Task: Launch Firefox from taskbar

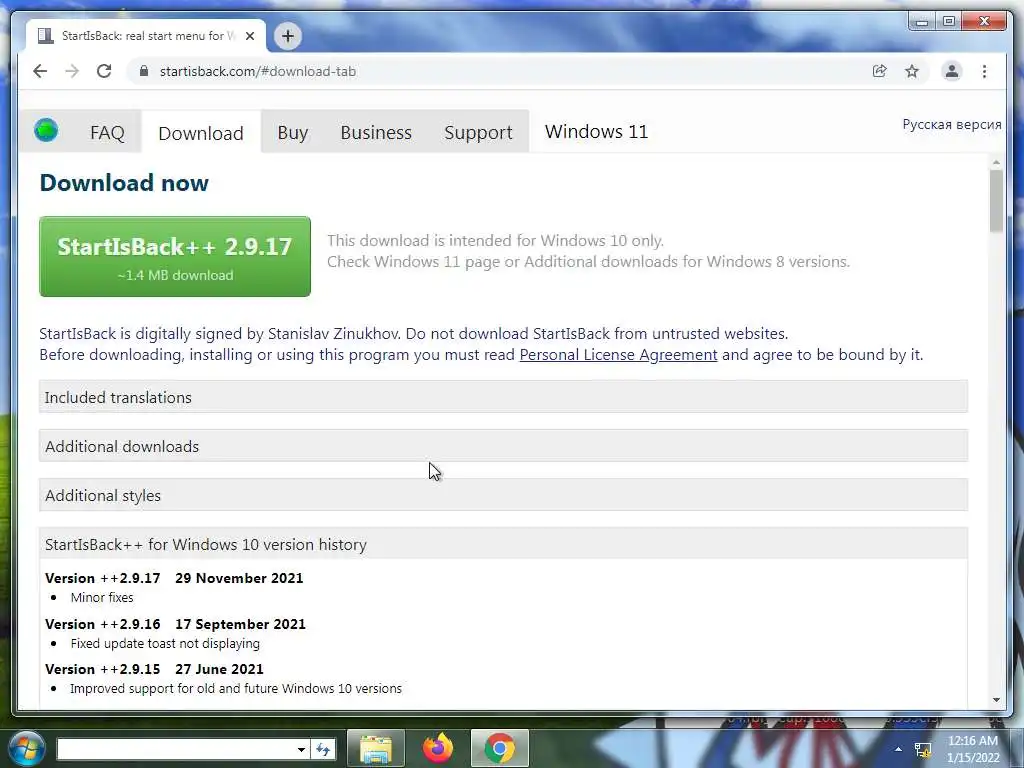Action: 438,748
